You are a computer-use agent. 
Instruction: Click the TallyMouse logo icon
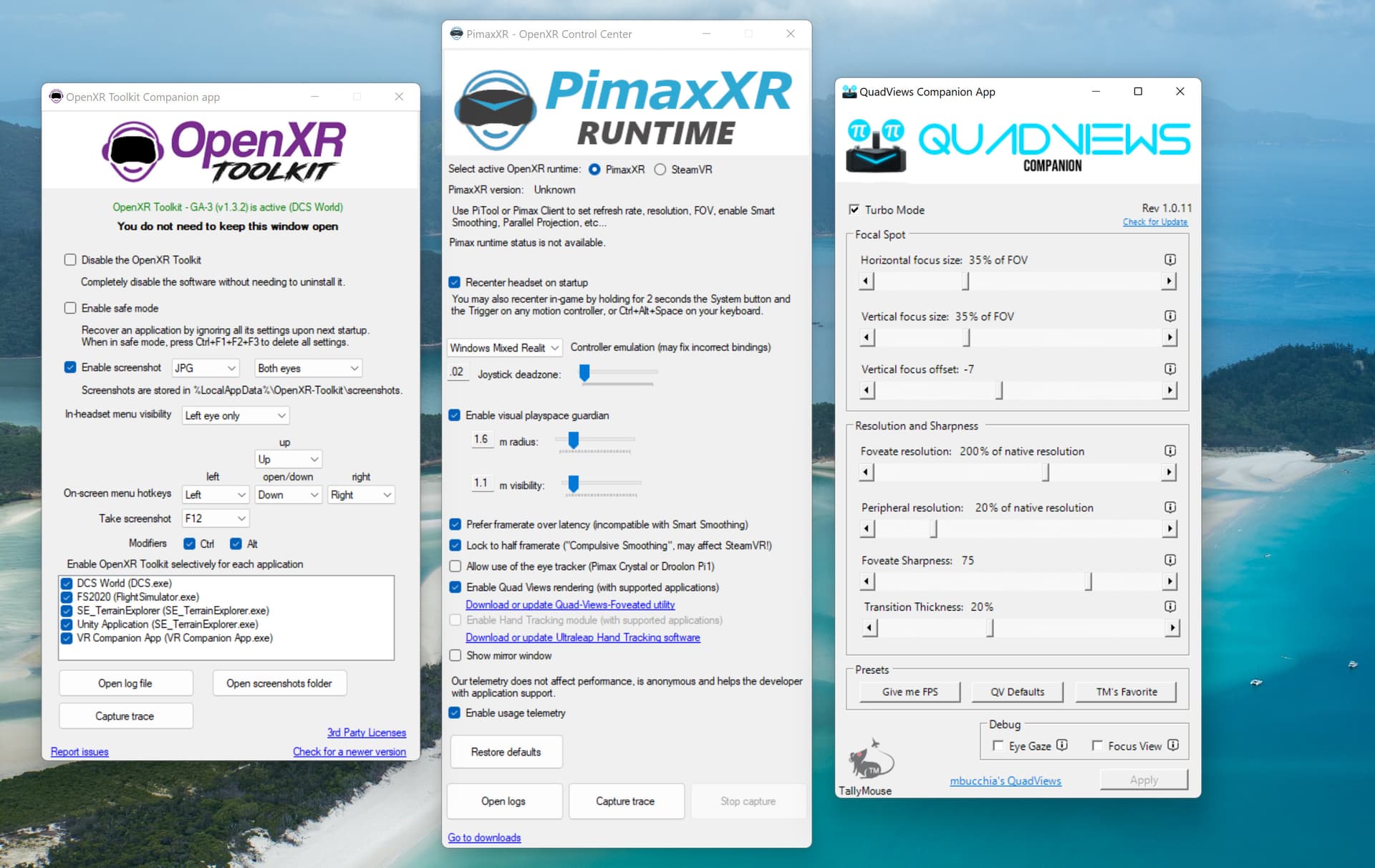coord(870,761)
